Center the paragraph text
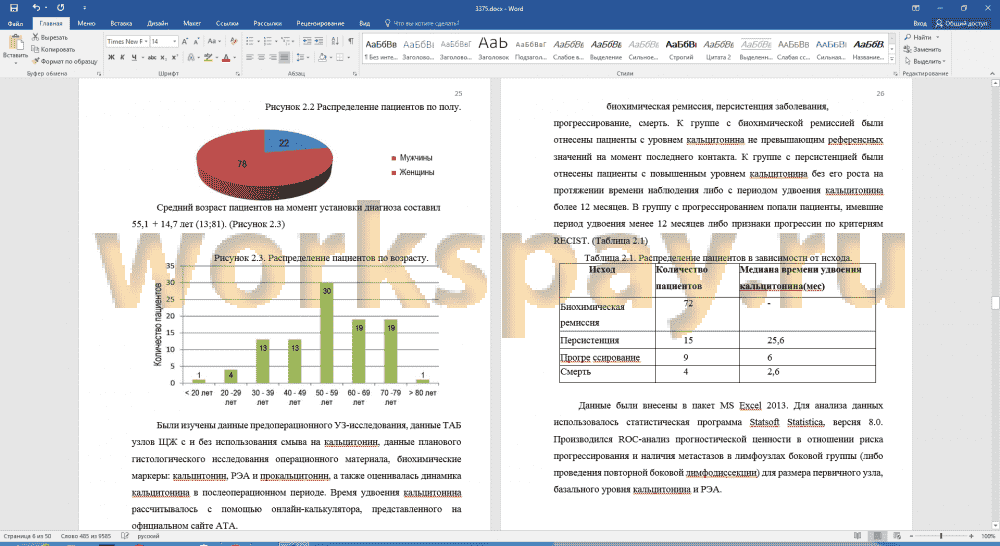Viewport: 1000px width, 546px height. (x=261, y=57)
